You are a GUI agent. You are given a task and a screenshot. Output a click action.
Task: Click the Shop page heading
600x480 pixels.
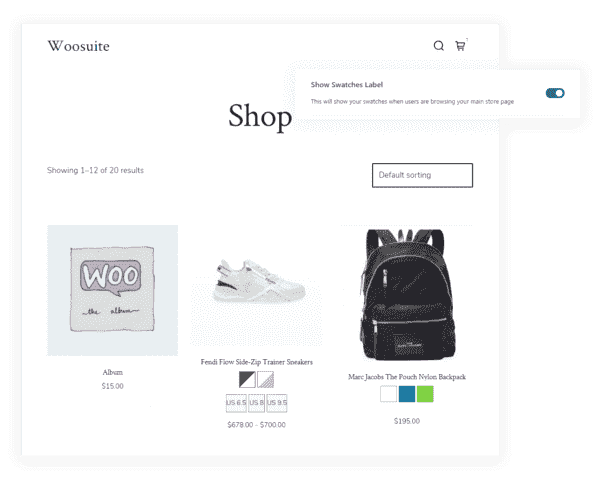[260, 117]
